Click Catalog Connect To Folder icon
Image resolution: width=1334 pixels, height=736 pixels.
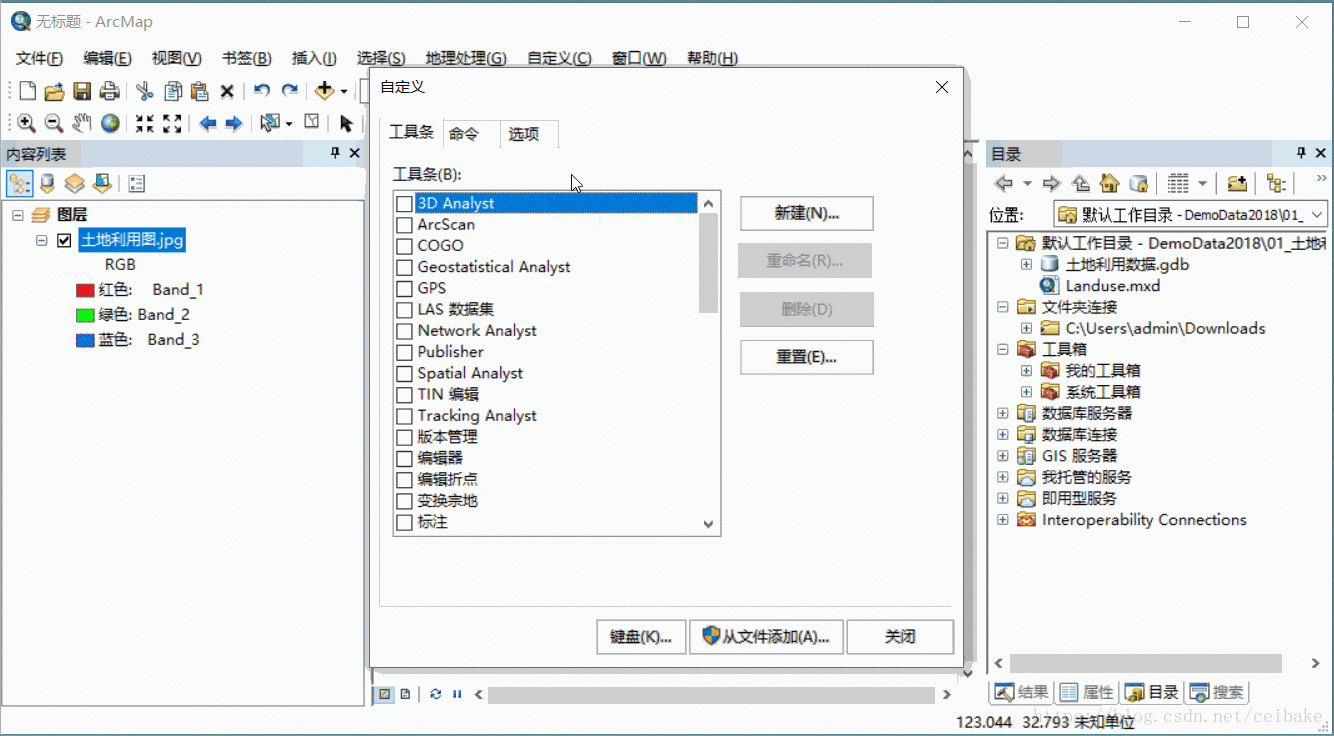pos(1237,183)
